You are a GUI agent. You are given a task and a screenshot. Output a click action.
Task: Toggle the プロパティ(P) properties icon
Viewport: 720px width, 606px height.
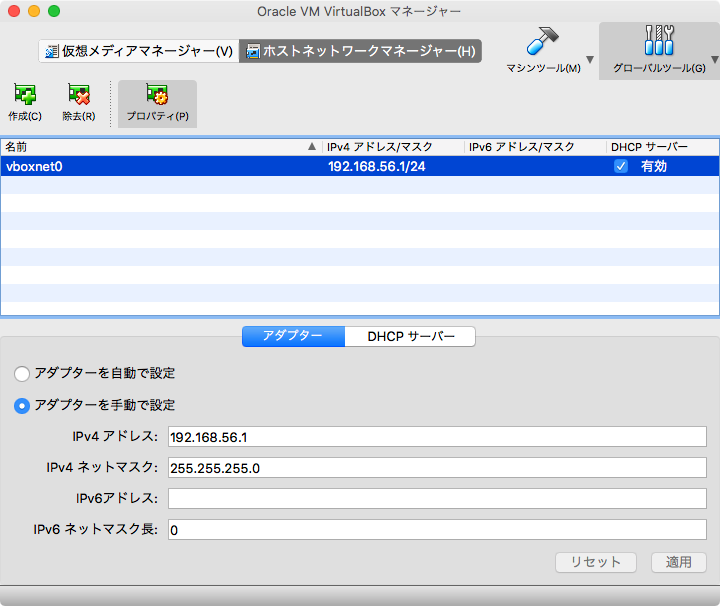pyautogui.click(x=157, y=94)
